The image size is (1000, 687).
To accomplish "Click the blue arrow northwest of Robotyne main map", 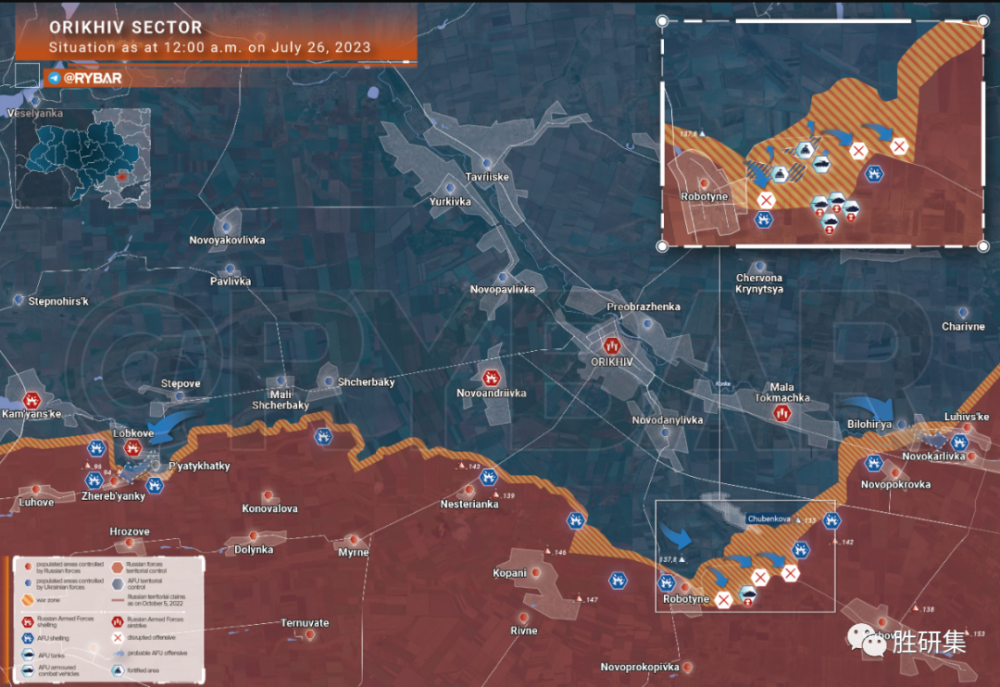I will tap(676, 536).
